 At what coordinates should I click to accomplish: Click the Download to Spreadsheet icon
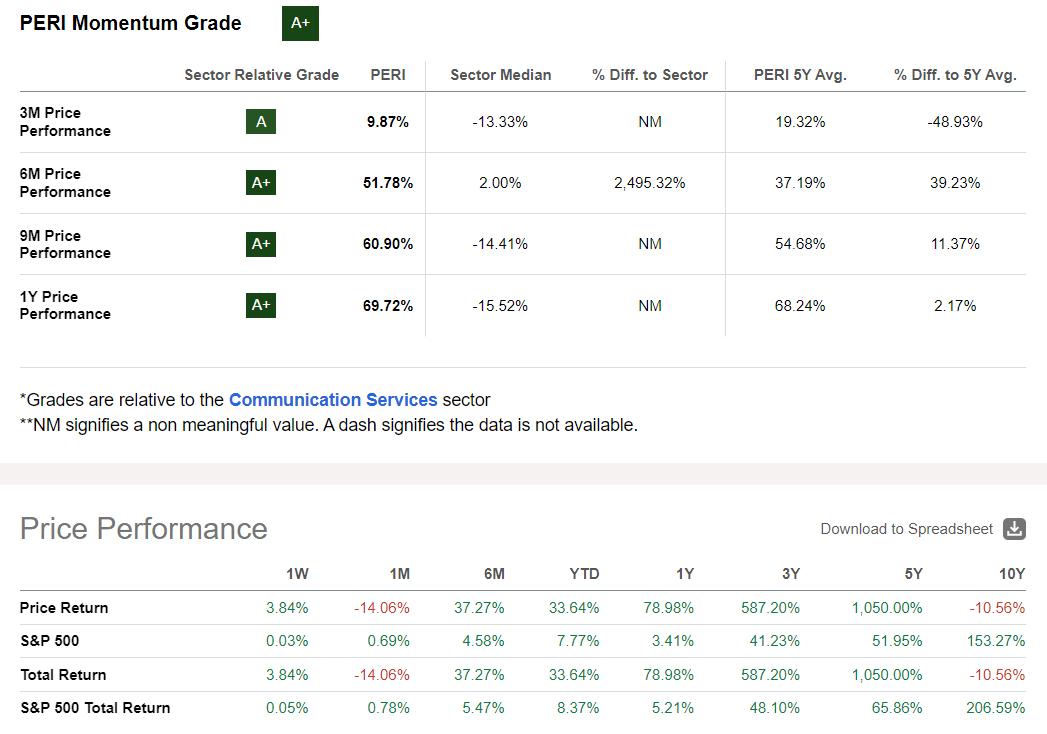(1014, 529)
